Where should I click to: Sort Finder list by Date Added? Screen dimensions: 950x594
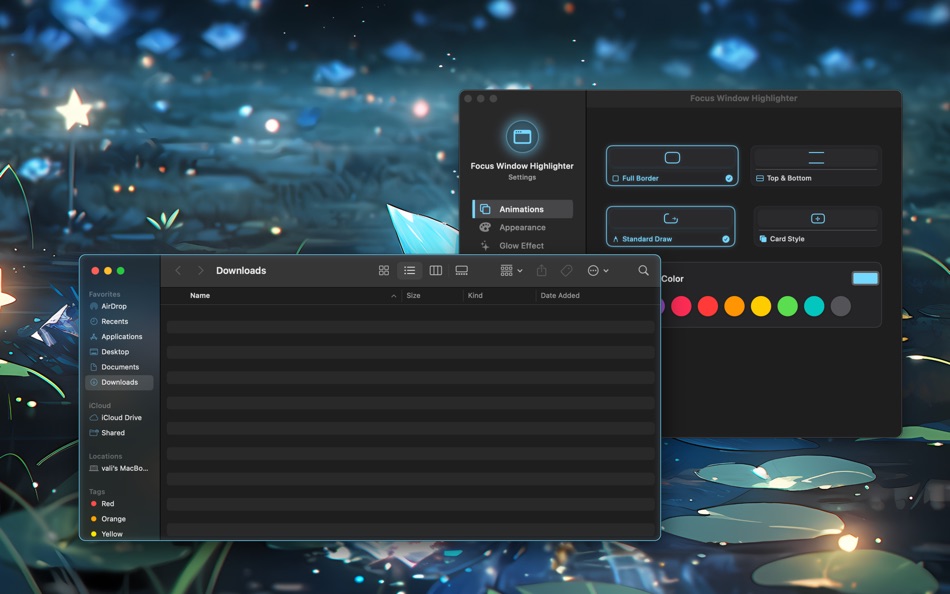[x=560, y=295]
